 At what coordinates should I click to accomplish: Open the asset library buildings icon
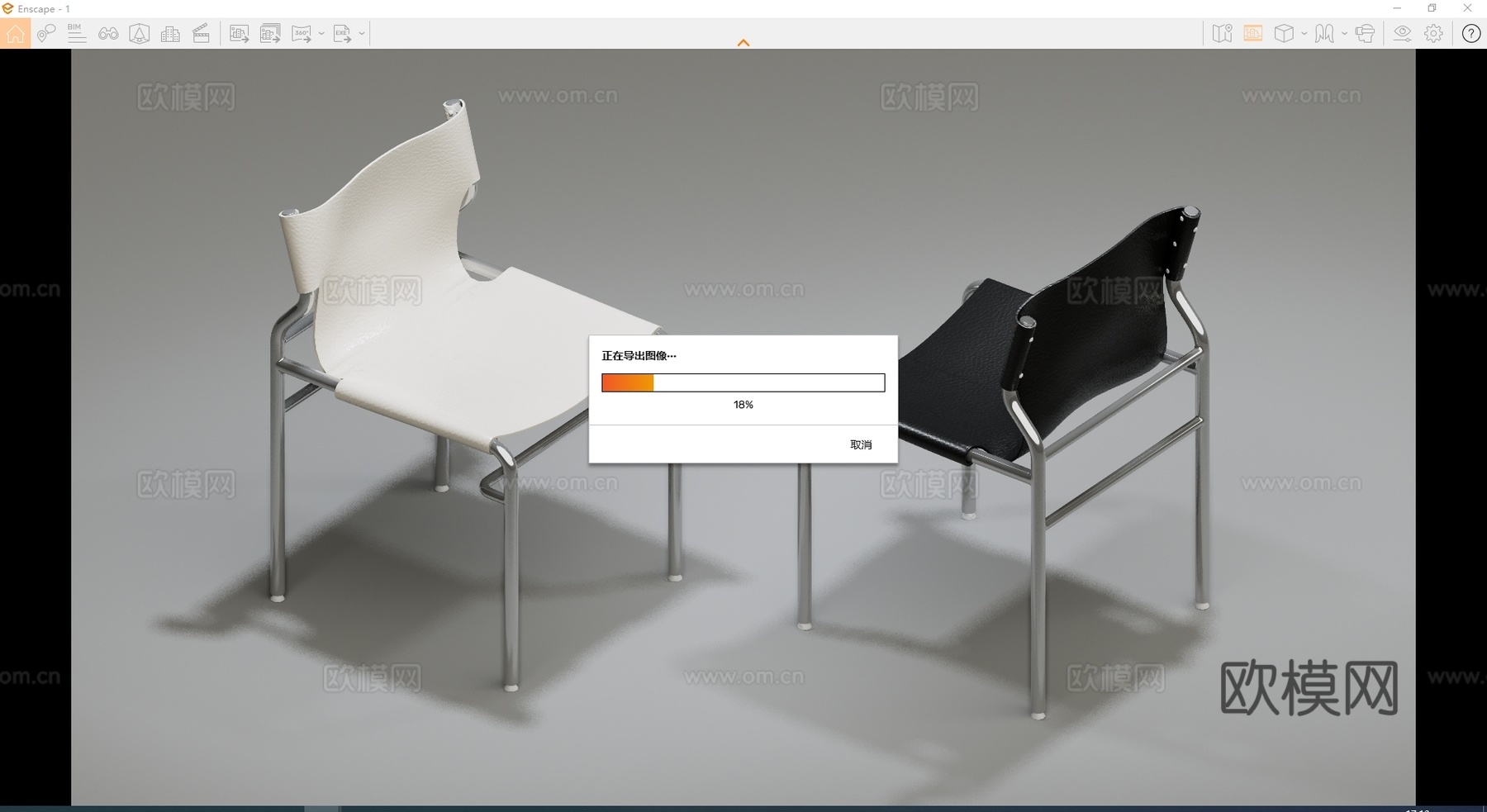(x=170, y=34)
